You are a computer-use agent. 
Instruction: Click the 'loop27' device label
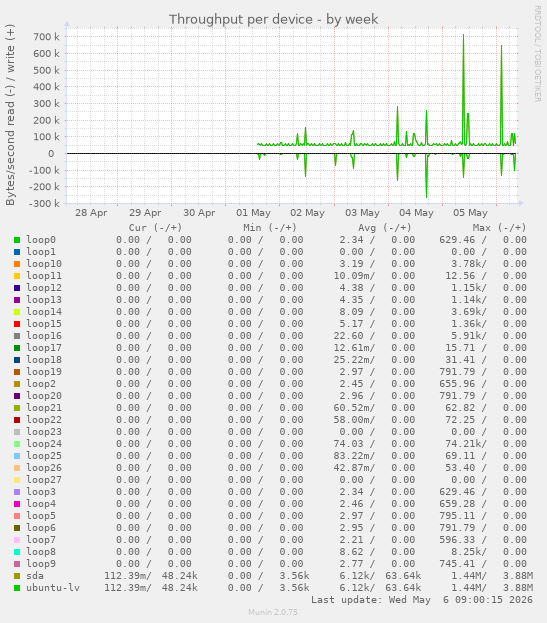click(x=44, y=480)
